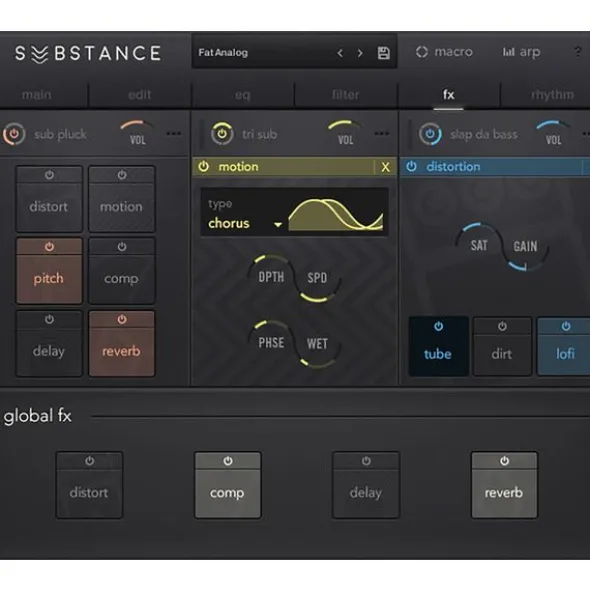The image size is (590, 591).
Task: Select the fx tab
Action: coord(448,95)
